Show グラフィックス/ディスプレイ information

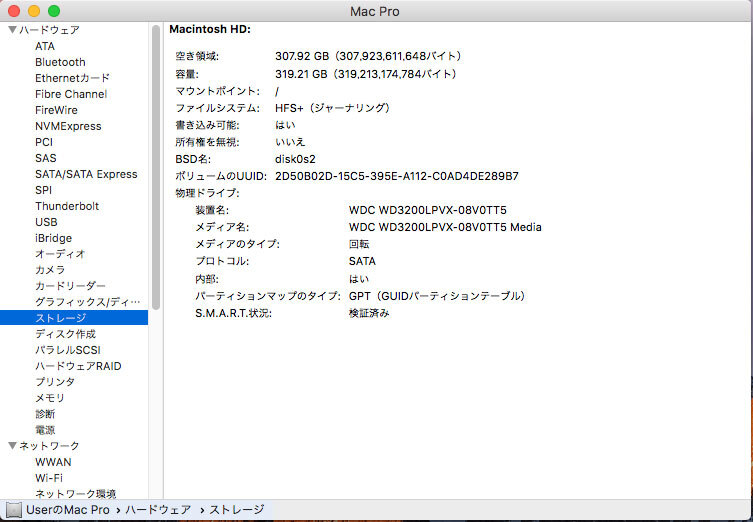[88, 302]
